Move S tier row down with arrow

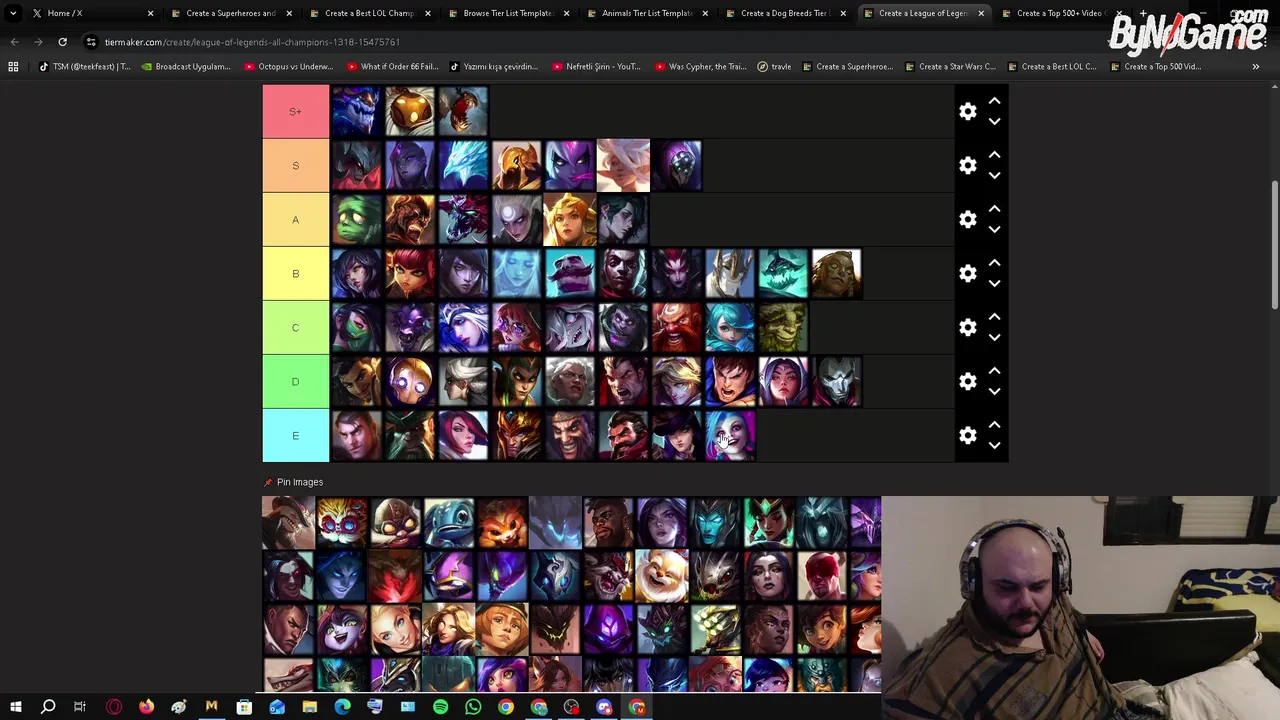994,175
